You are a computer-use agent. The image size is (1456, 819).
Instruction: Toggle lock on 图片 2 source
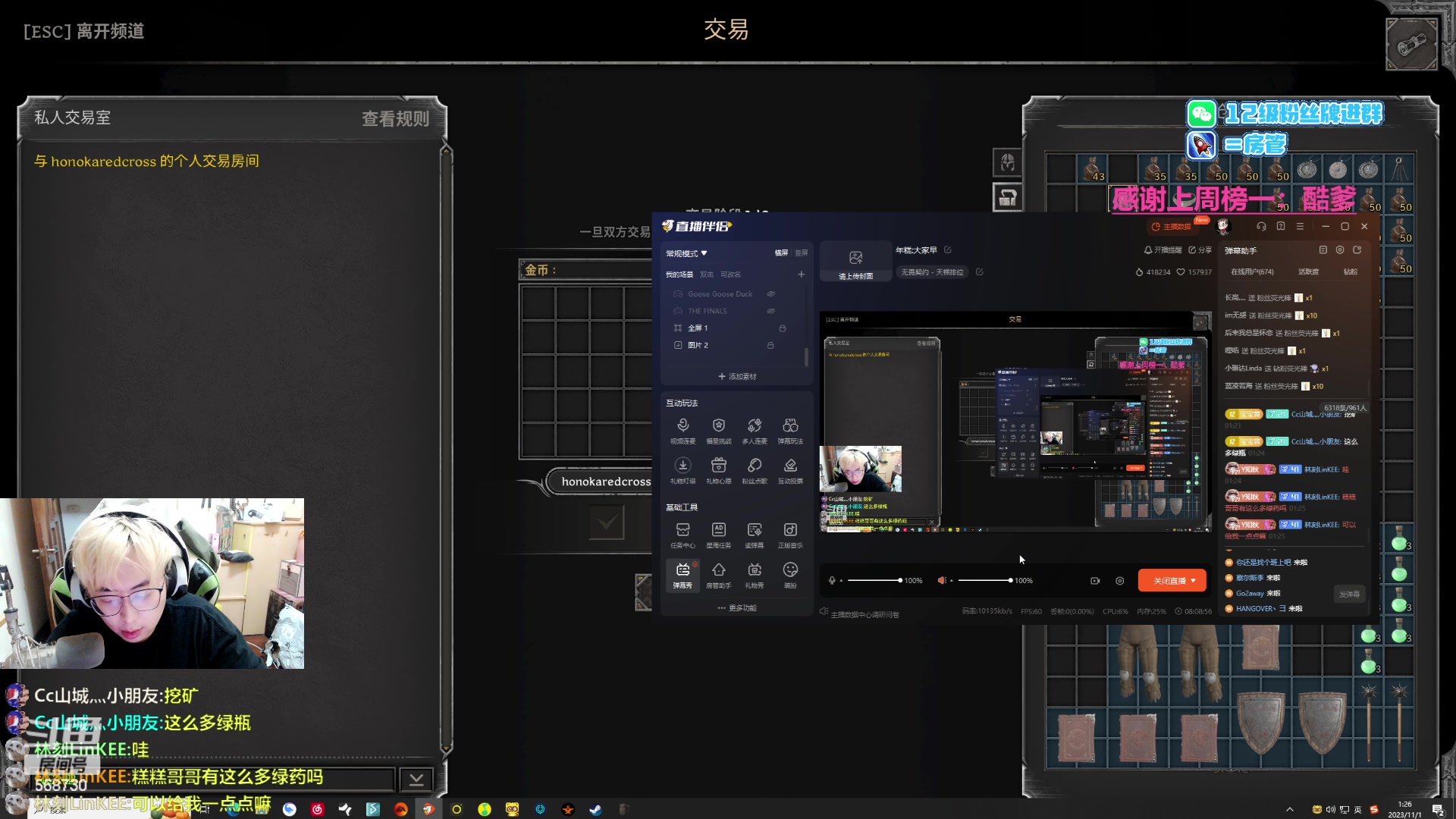(x=770, y=345)
